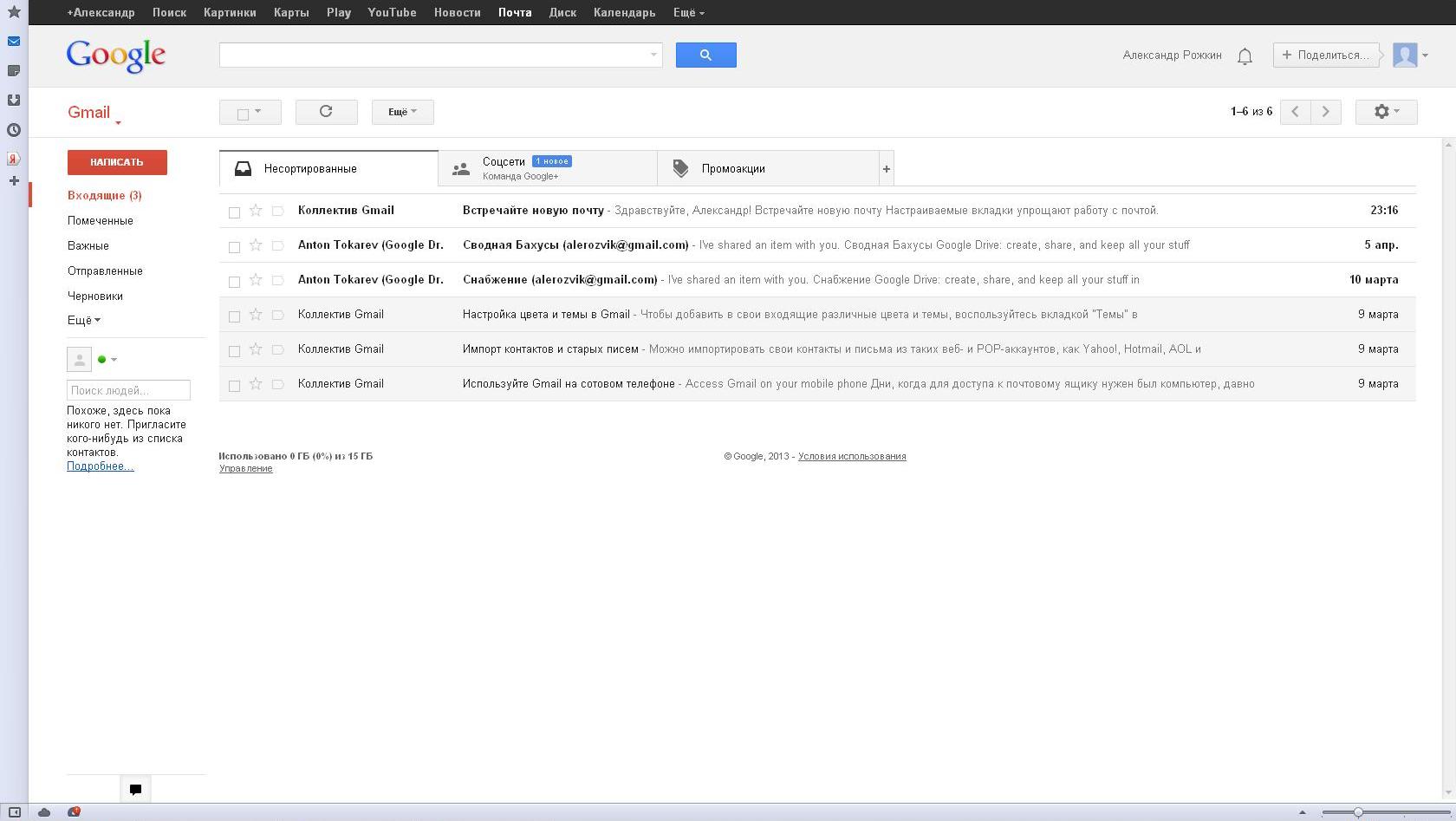
Task: Open the account avatar menu
Action: point(1410,55)
